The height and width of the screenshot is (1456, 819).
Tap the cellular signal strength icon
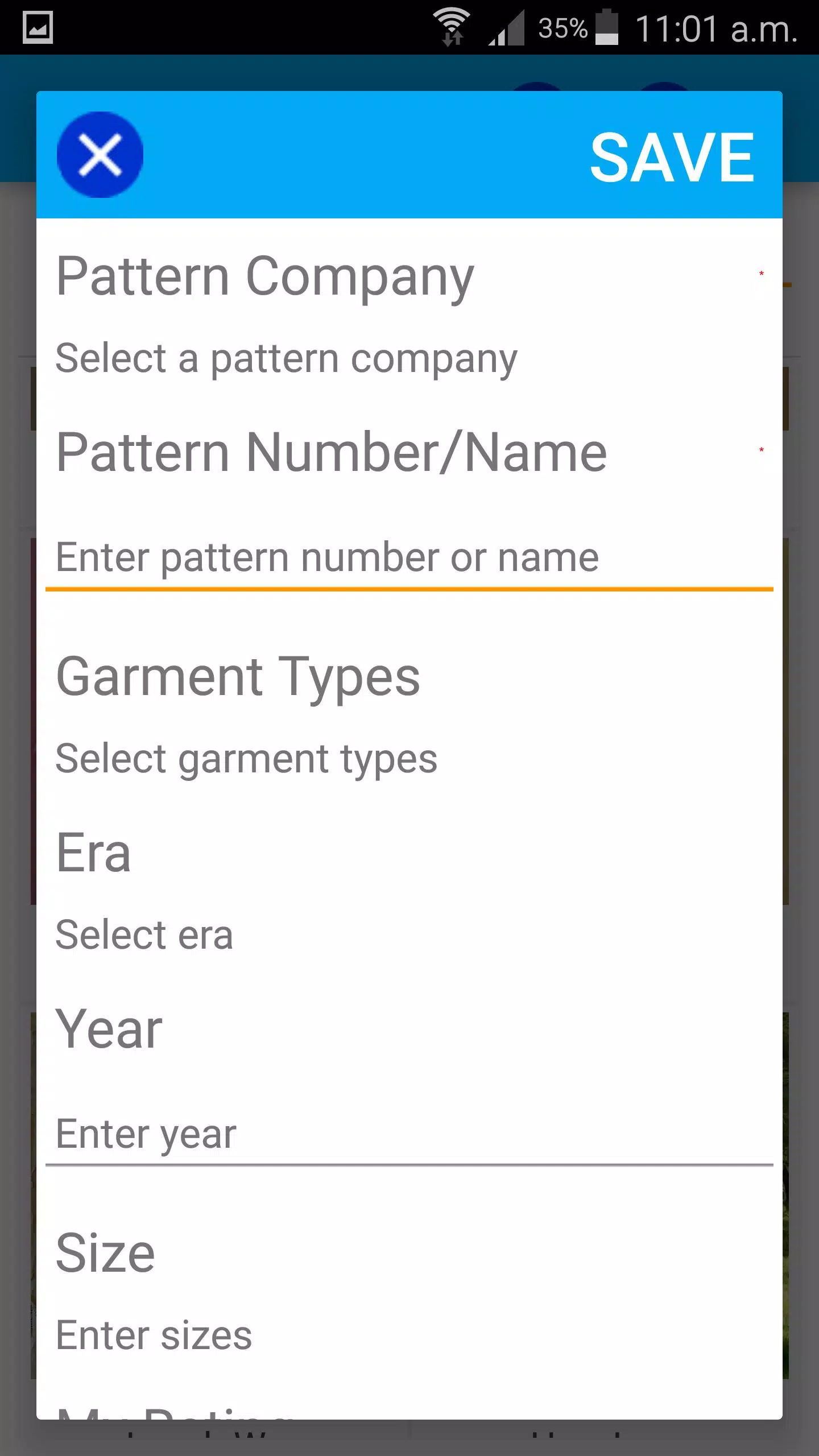[506, 28]
